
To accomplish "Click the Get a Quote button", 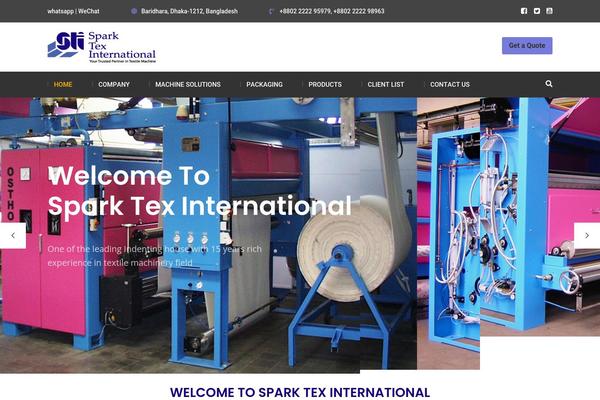I will [527, 46].
